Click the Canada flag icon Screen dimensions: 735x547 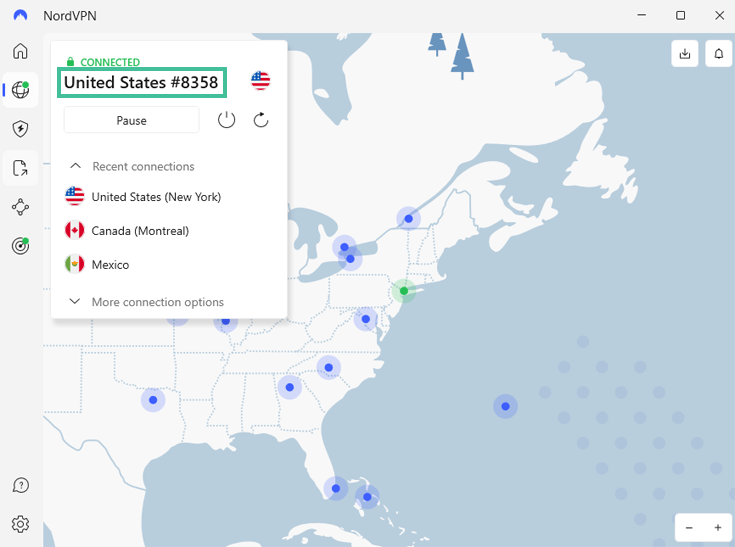tap(75, 230)
